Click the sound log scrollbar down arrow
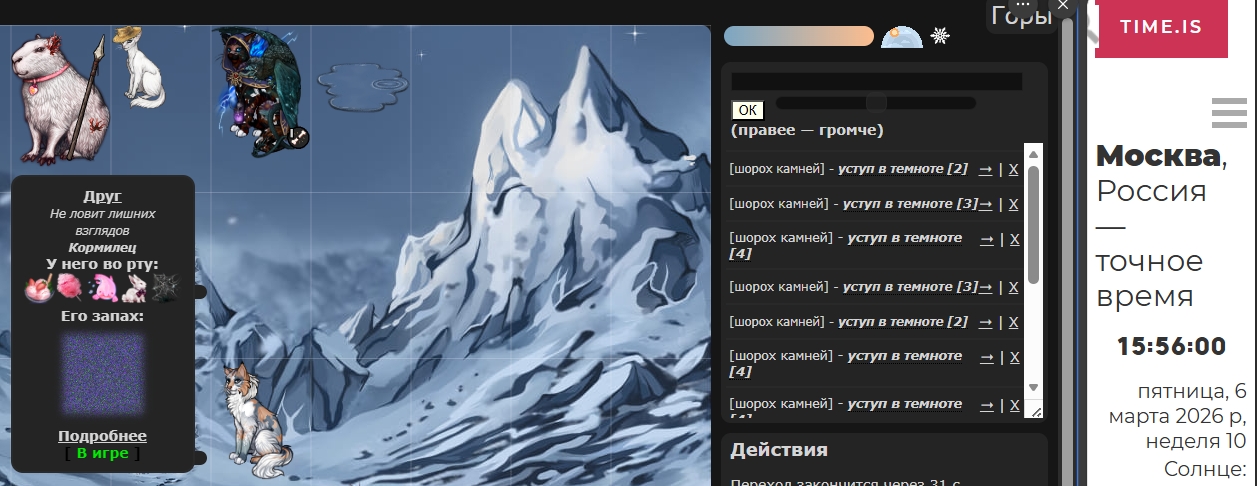The width and height of the screenshot is (1257, 486). tap(1034, 387)
